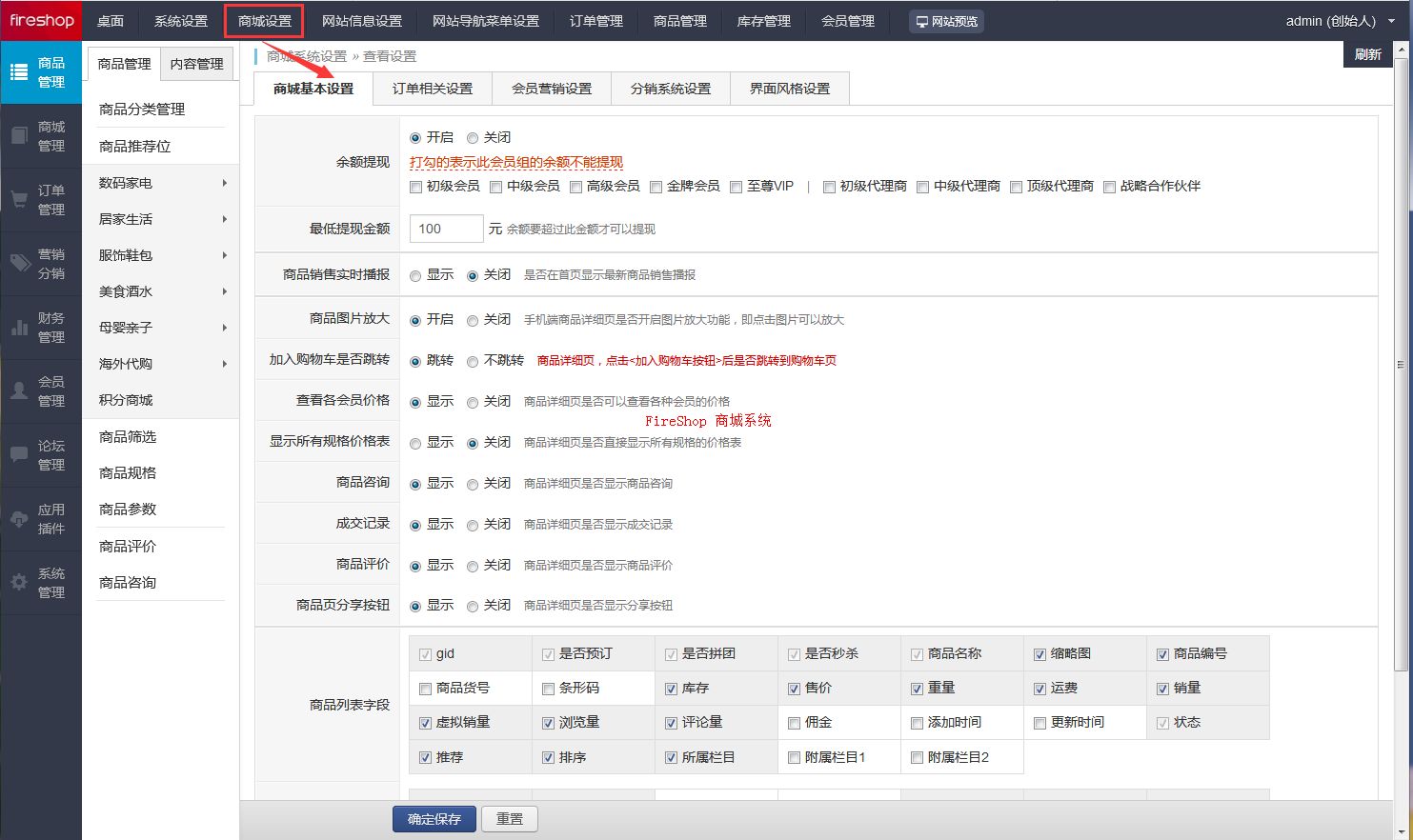The width and height of the screenshot is (1413, 840).
Task: Check the 添加时间 field checkbox
Action: coord(917,723)
